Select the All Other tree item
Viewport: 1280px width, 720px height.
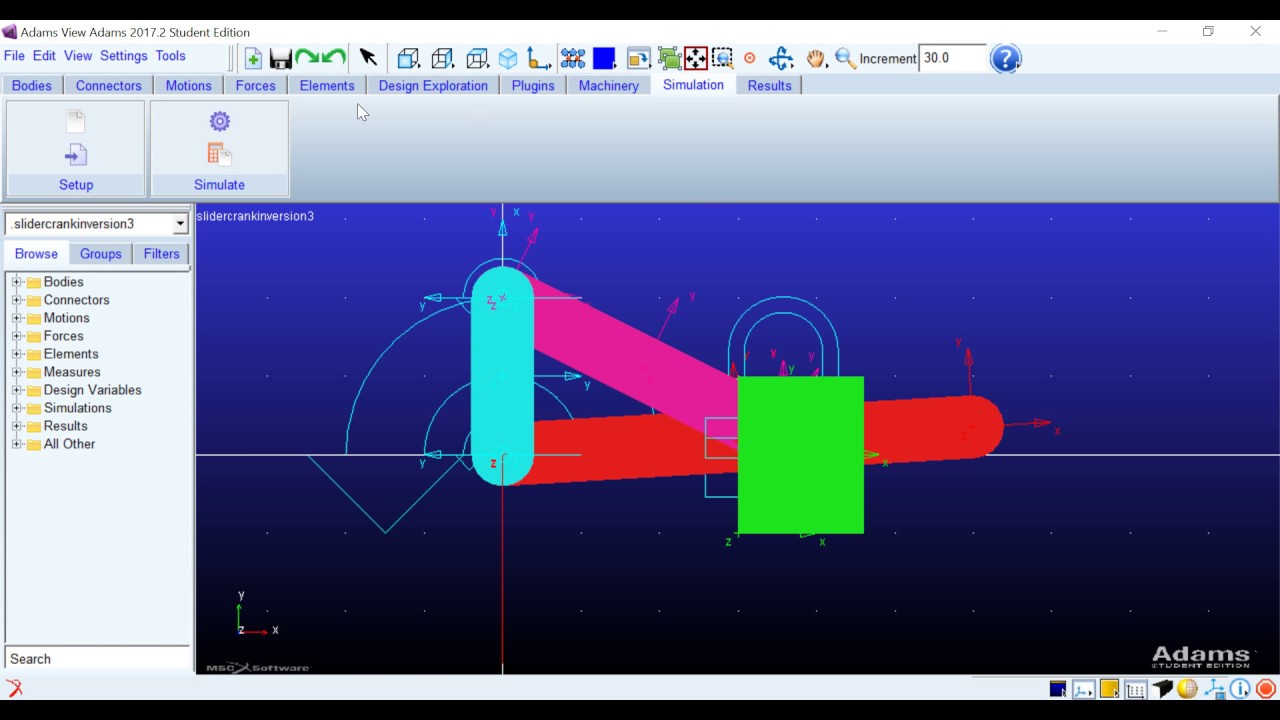point(69,444)
